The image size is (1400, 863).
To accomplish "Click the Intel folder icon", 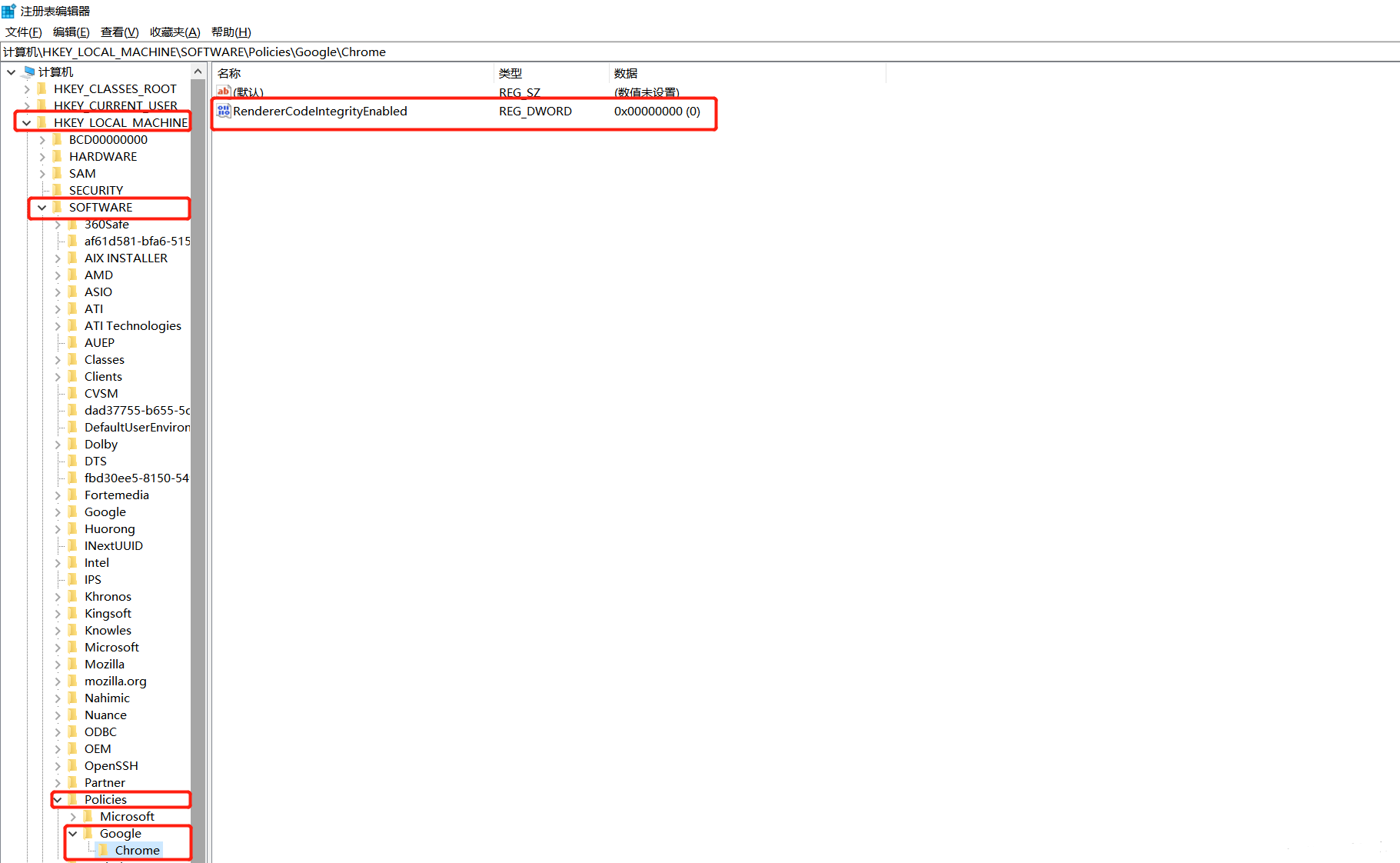I will 73,562.
